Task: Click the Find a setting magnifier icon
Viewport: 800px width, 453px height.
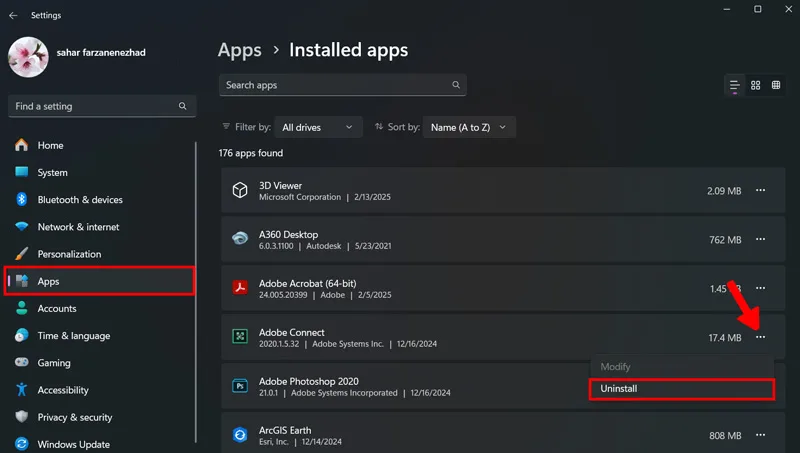Action: (x=182, y=106)
